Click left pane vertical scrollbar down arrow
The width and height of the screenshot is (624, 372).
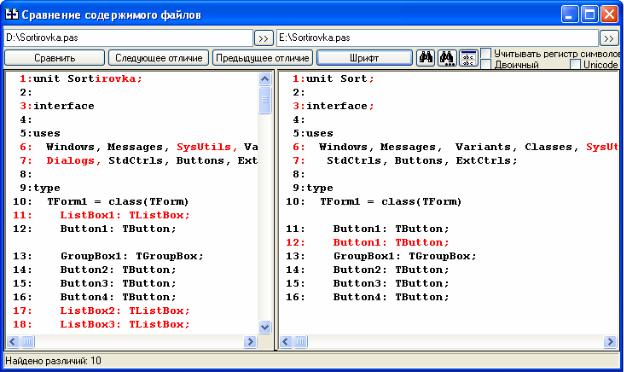point(265,327)
